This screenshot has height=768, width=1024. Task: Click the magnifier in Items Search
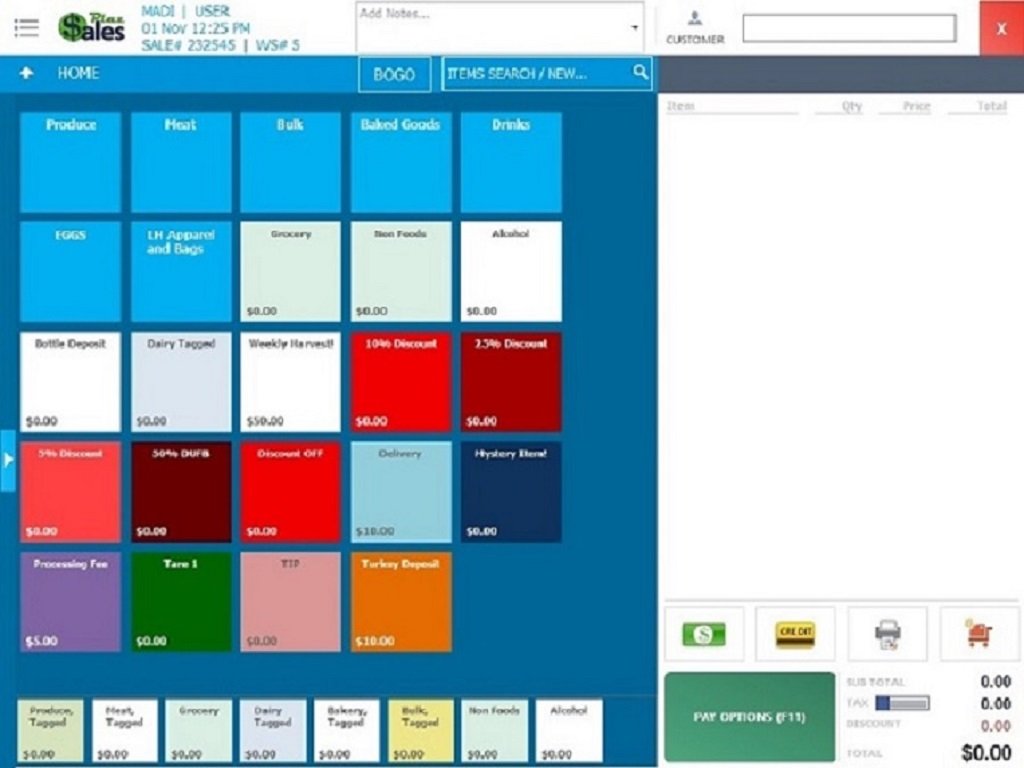(x=640, y=73)
